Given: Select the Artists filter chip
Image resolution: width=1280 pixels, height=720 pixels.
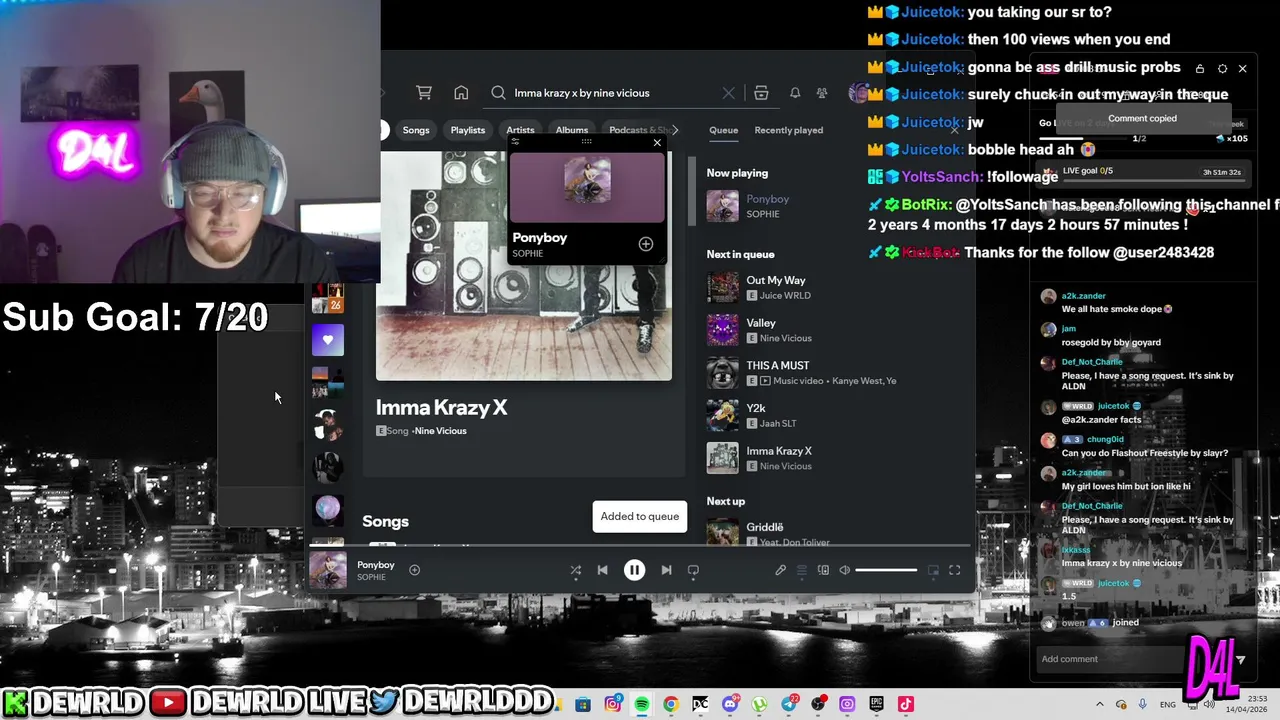Looking at the screenshot, I should (520, 130).
